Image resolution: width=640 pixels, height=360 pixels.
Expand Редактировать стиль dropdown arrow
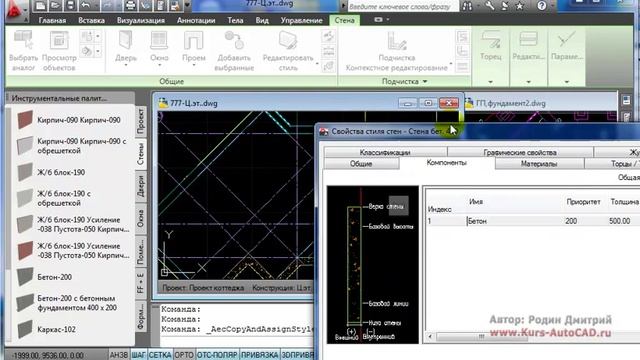(317, 64)
